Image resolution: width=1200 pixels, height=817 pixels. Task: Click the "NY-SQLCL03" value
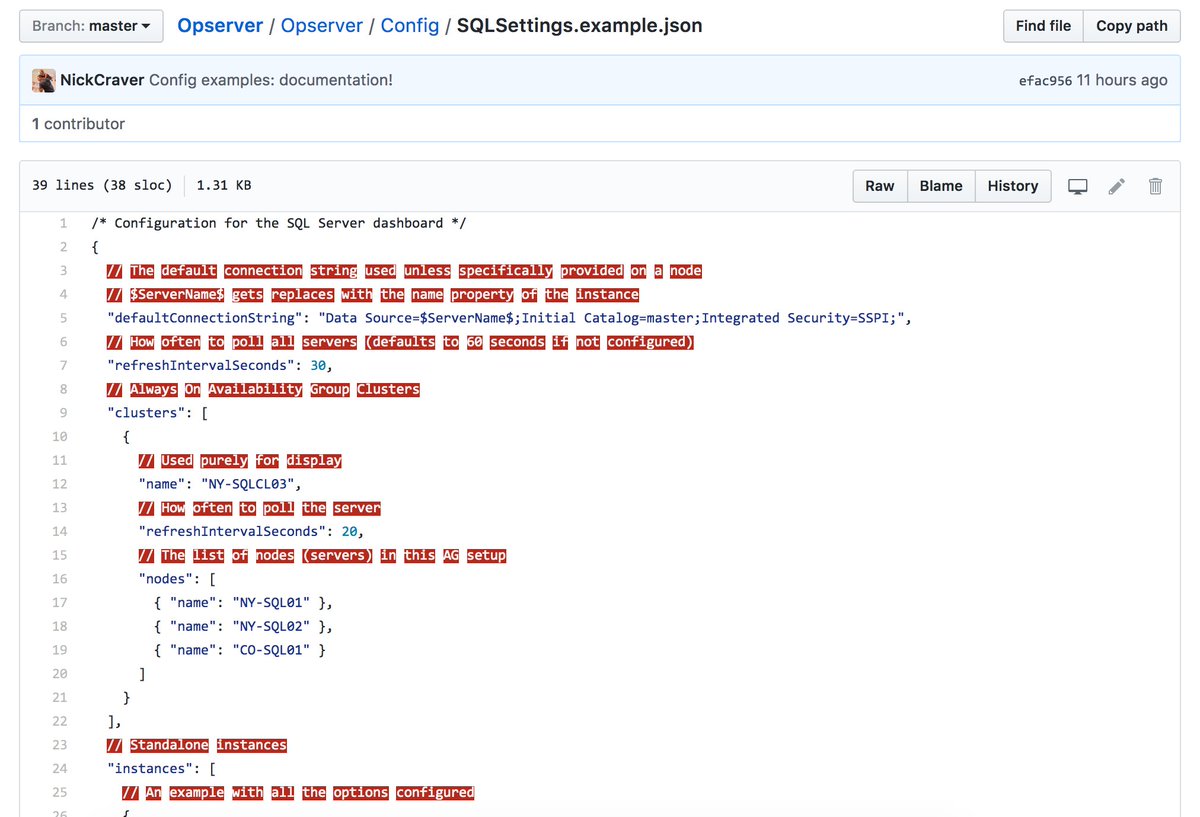[x=248, y=484]
